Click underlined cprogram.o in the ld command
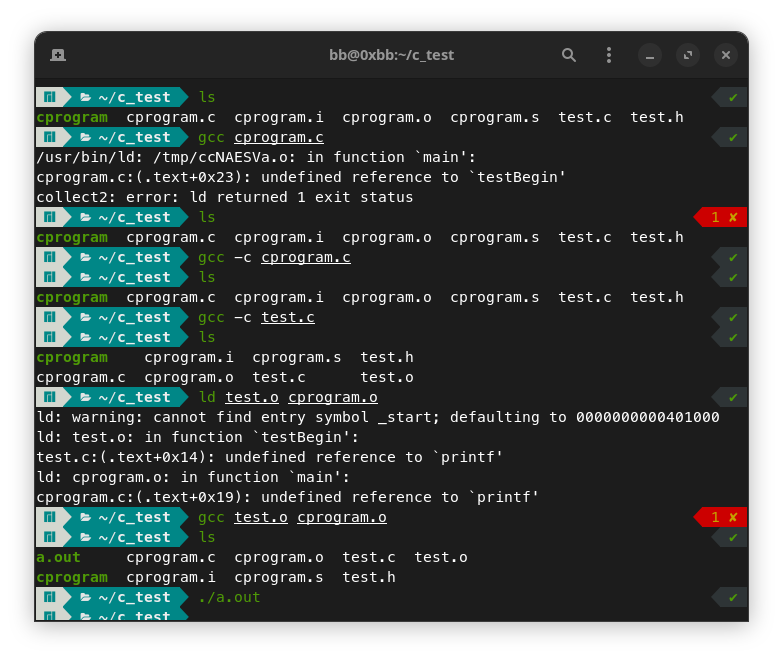Viewport: 783px width, 659px height. click(x=332, y=397)
